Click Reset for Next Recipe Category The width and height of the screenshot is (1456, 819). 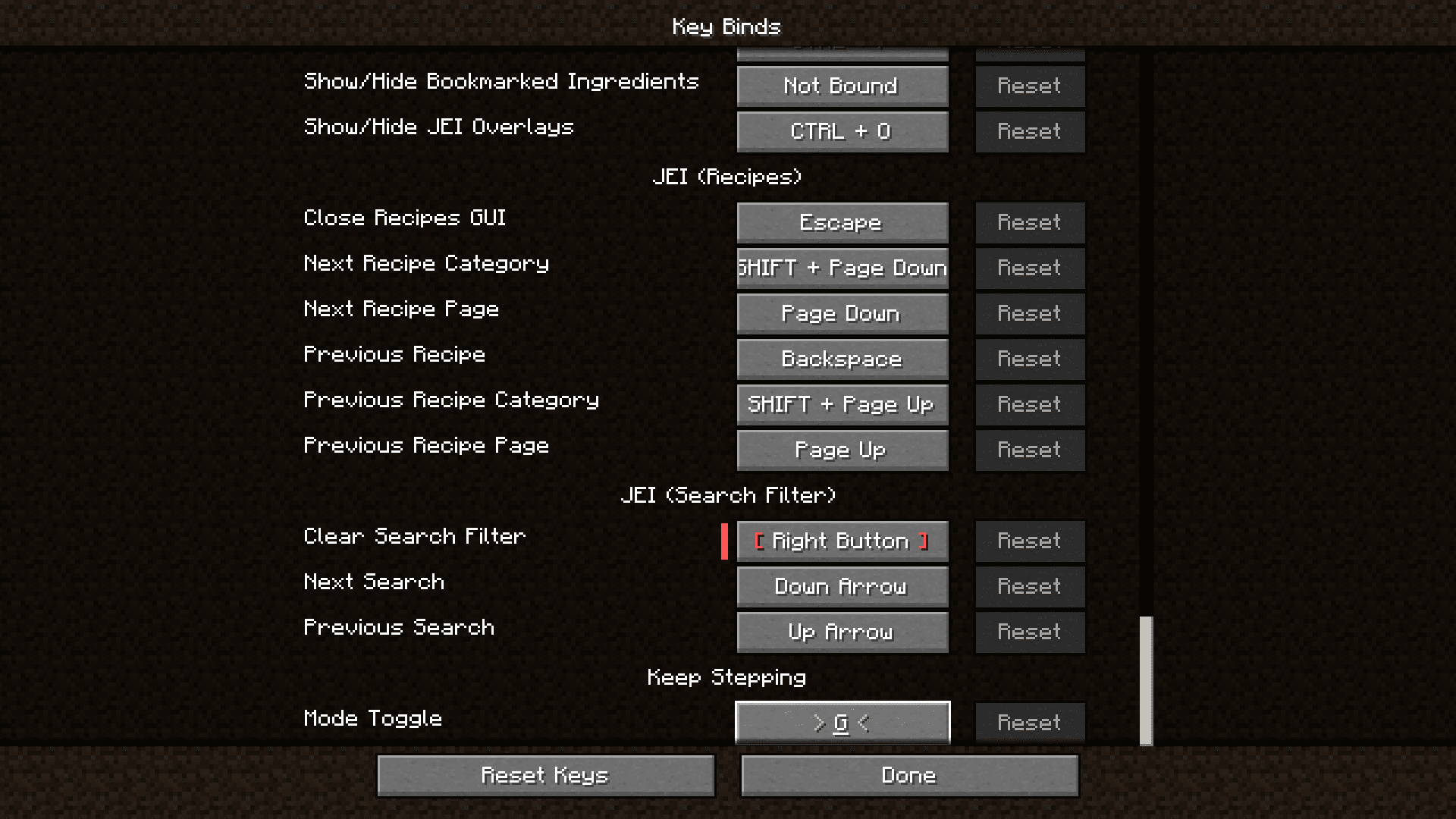point(1028,267)
